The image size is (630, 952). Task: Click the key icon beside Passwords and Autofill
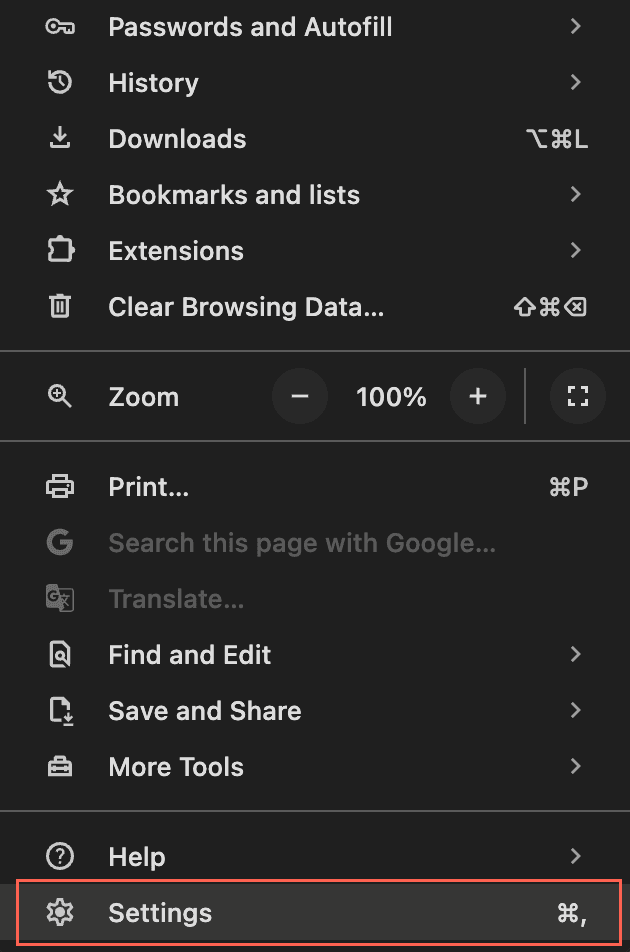click(60, 27)
